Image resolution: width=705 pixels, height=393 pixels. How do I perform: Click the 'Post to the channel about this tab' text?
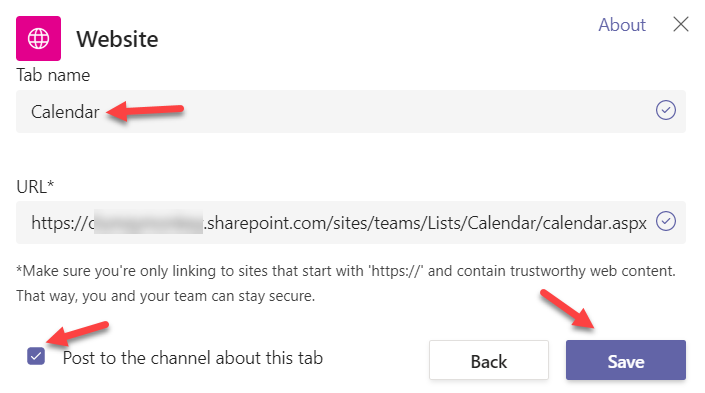(x=193, y=358)
